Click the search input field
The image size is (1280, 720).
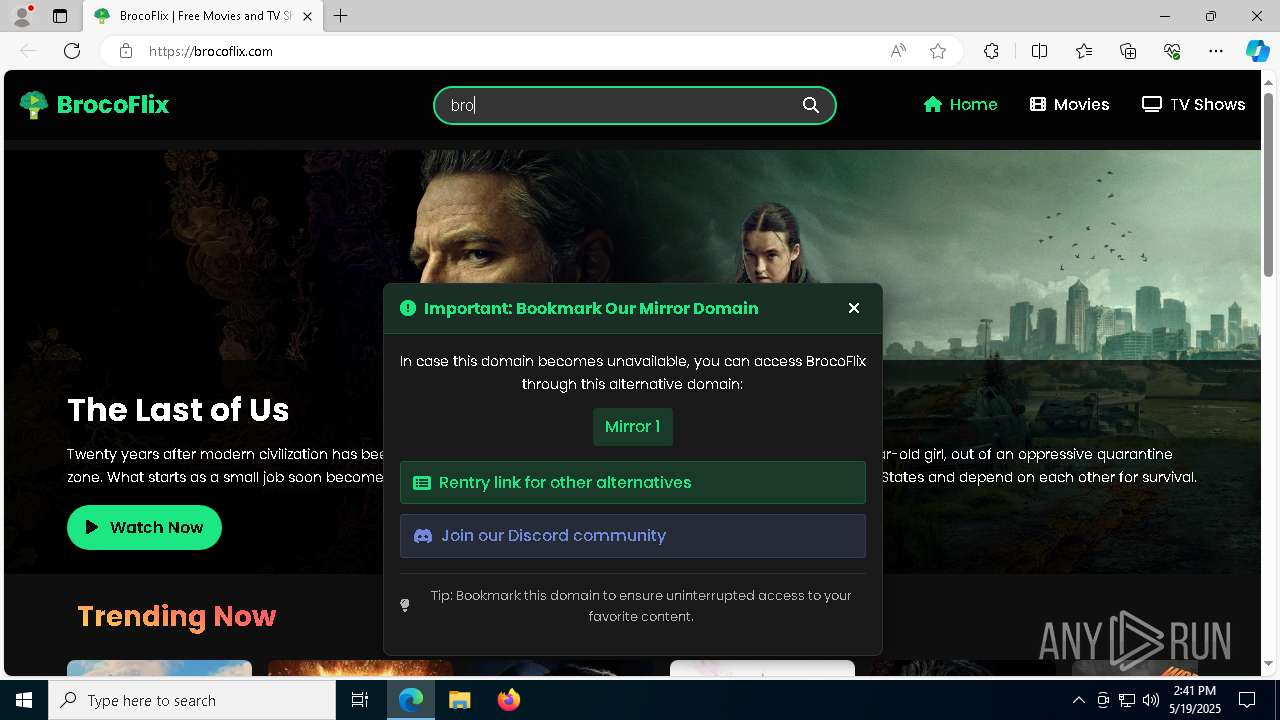(635, 105)
